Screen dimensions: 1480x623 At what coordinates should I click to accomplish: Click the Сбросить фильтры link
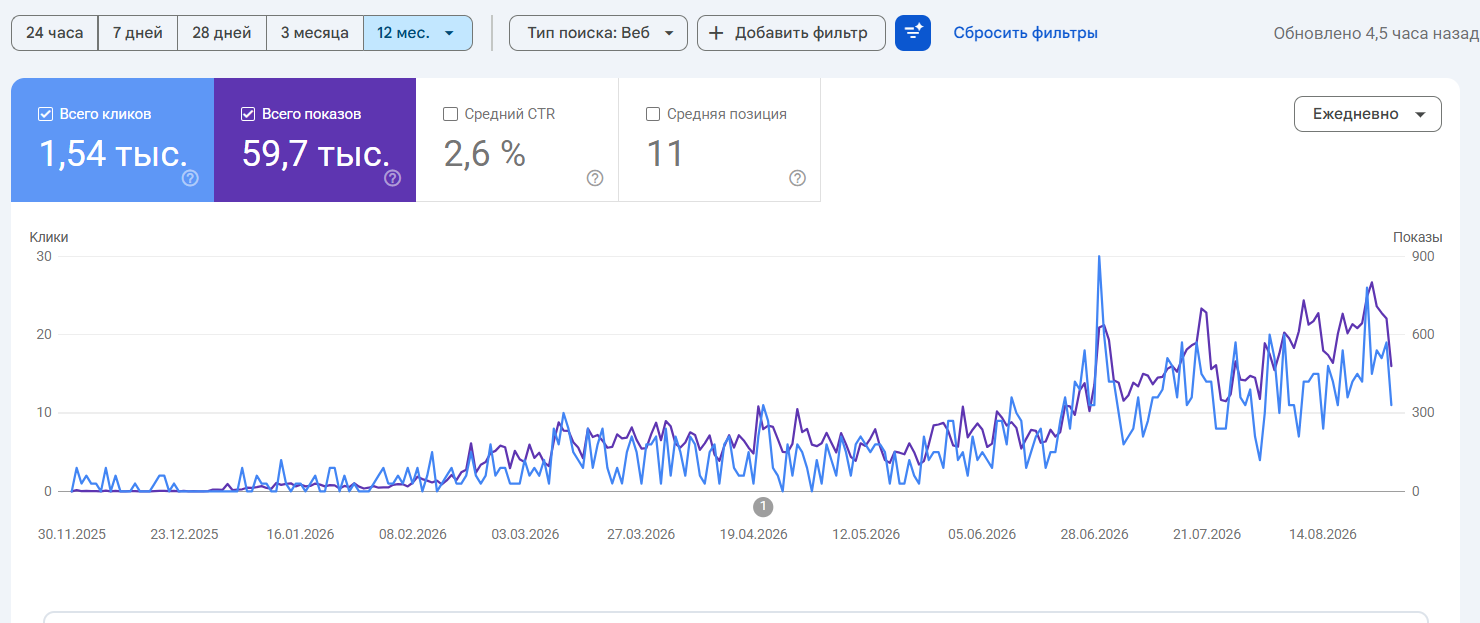1025,33
